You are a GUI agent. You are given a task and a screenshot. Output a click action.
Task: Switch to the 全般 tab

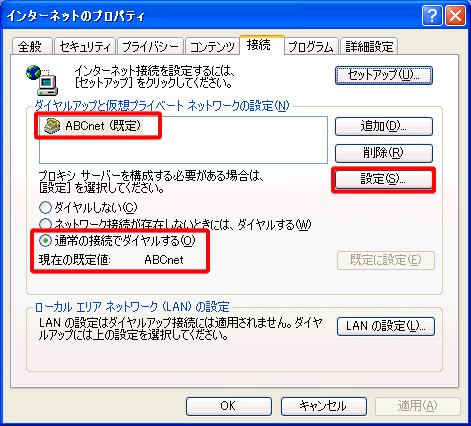(32, 46)
